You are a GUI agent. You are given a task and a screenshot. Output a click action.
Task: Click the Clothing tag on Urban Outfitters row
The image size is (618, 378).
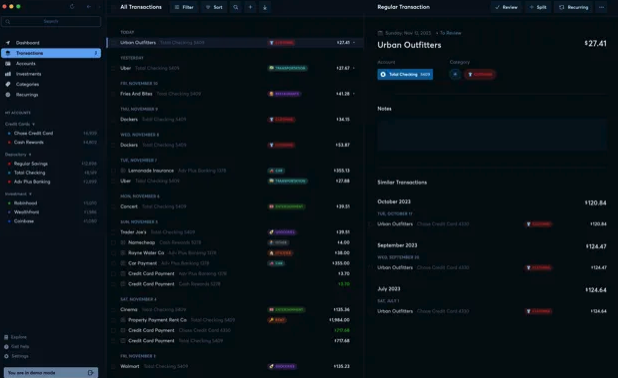281,43
